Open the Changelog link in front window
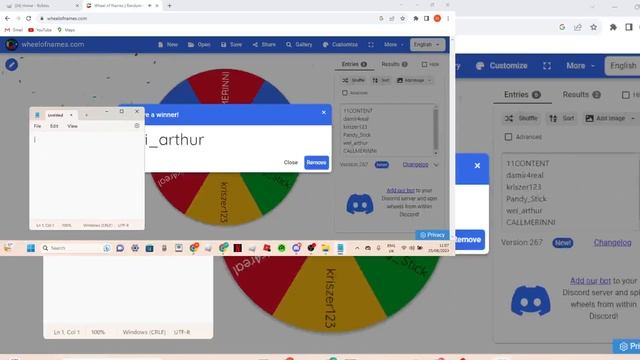This screenshot has width=640, height=360. pos(415,164)
